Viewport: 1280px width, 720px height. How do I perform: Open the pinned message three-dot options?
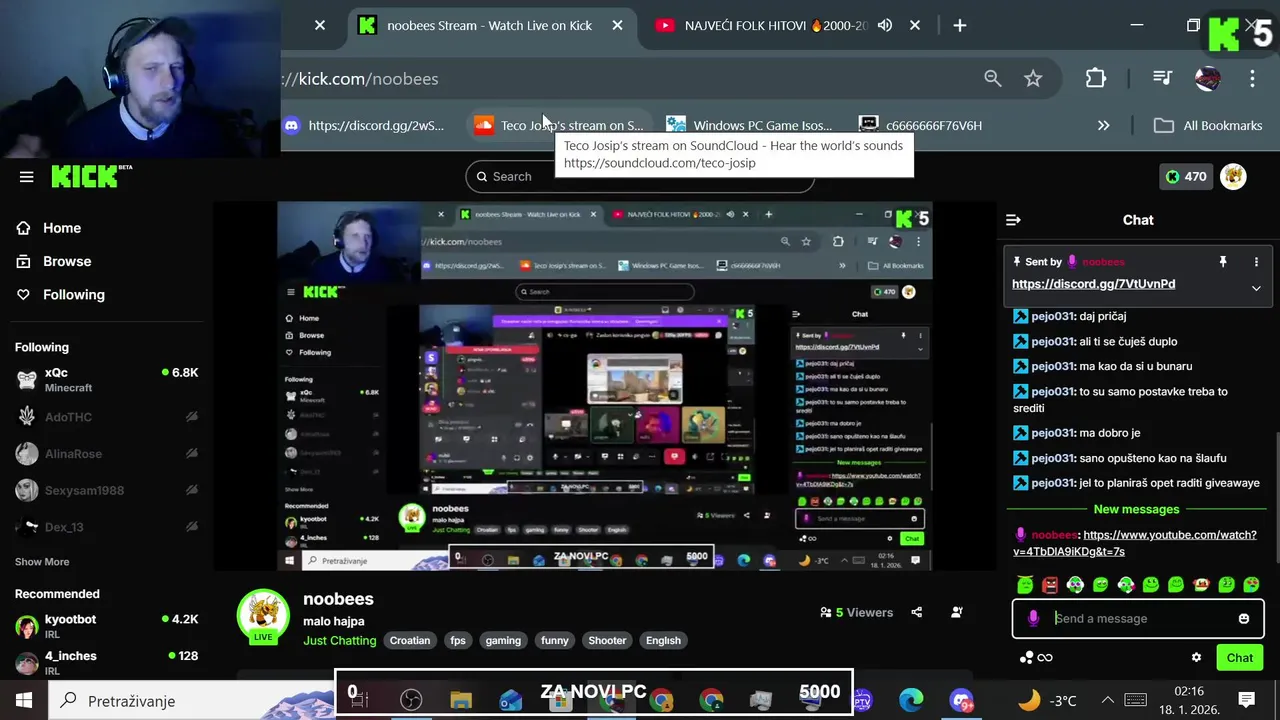coord(1256,262)
